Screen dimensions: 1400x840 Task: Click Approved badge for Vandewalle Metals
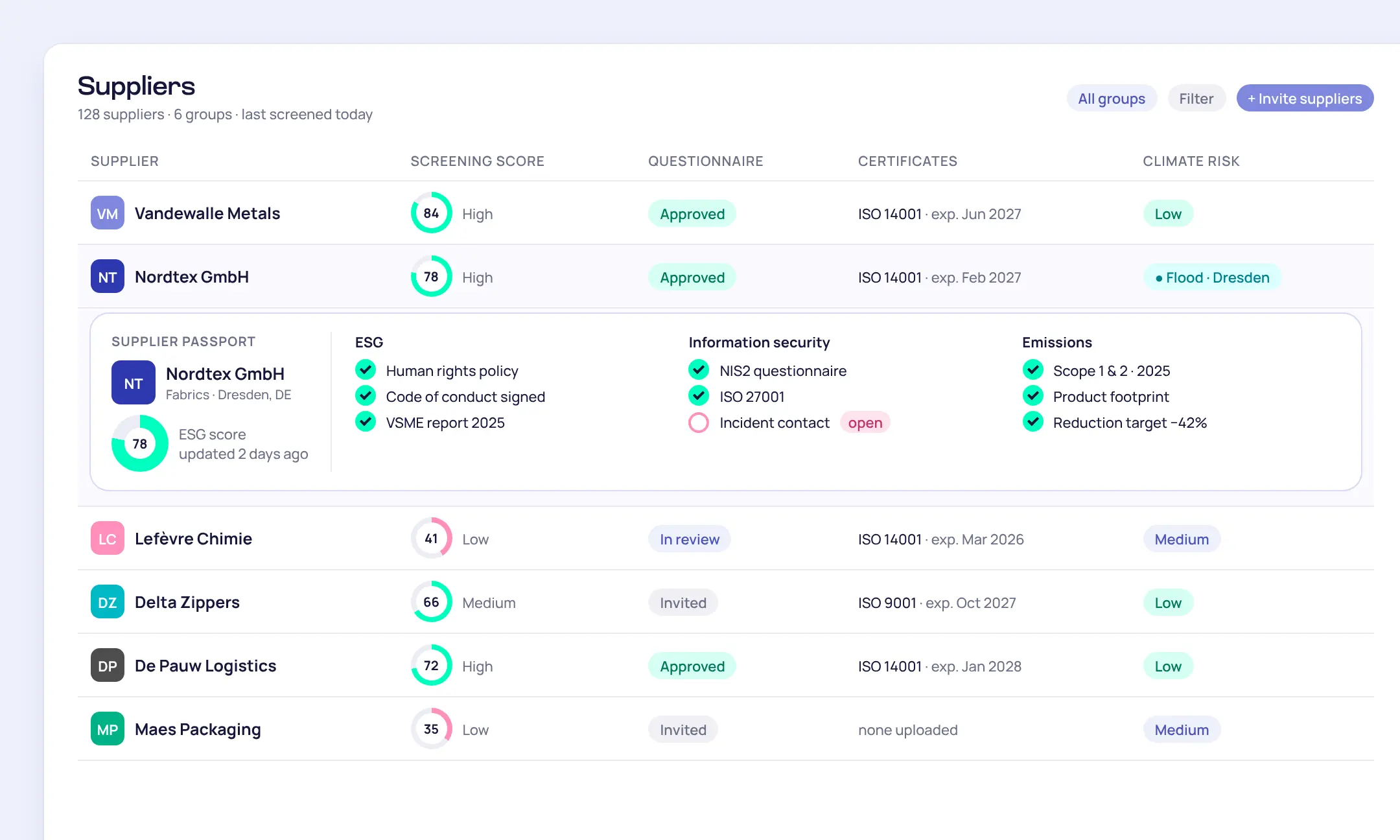(x=692, y=214)
